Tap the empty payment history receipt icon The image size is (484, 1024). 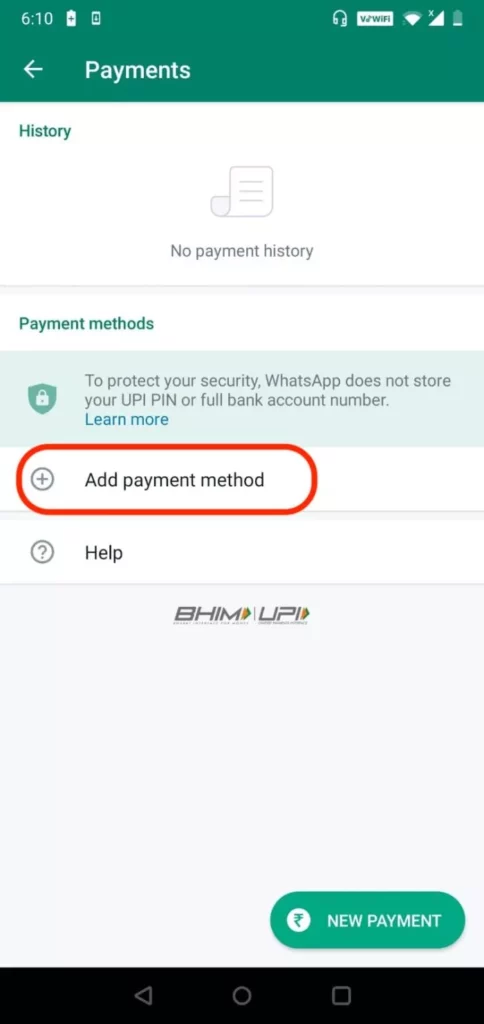tap(242, 191)
